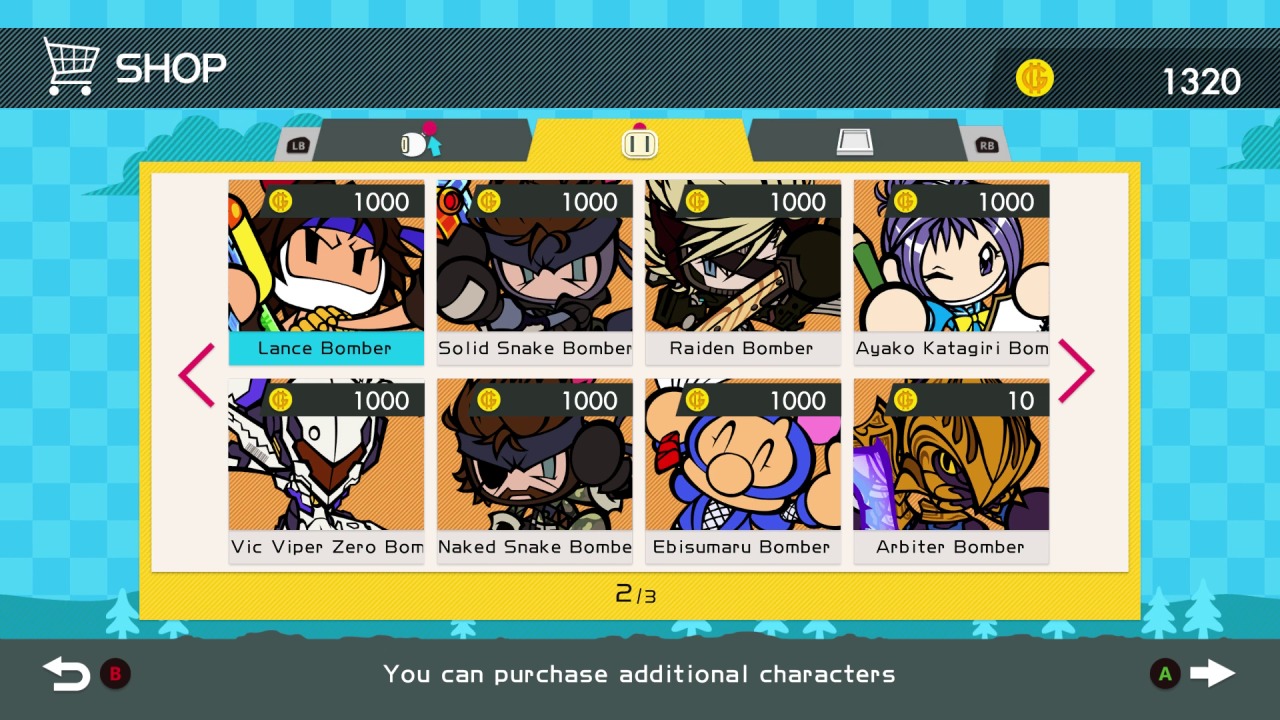Switch to the bomber upgrade tab
Viewport: 1280px width, 720px height.
(x=421, y=143)
